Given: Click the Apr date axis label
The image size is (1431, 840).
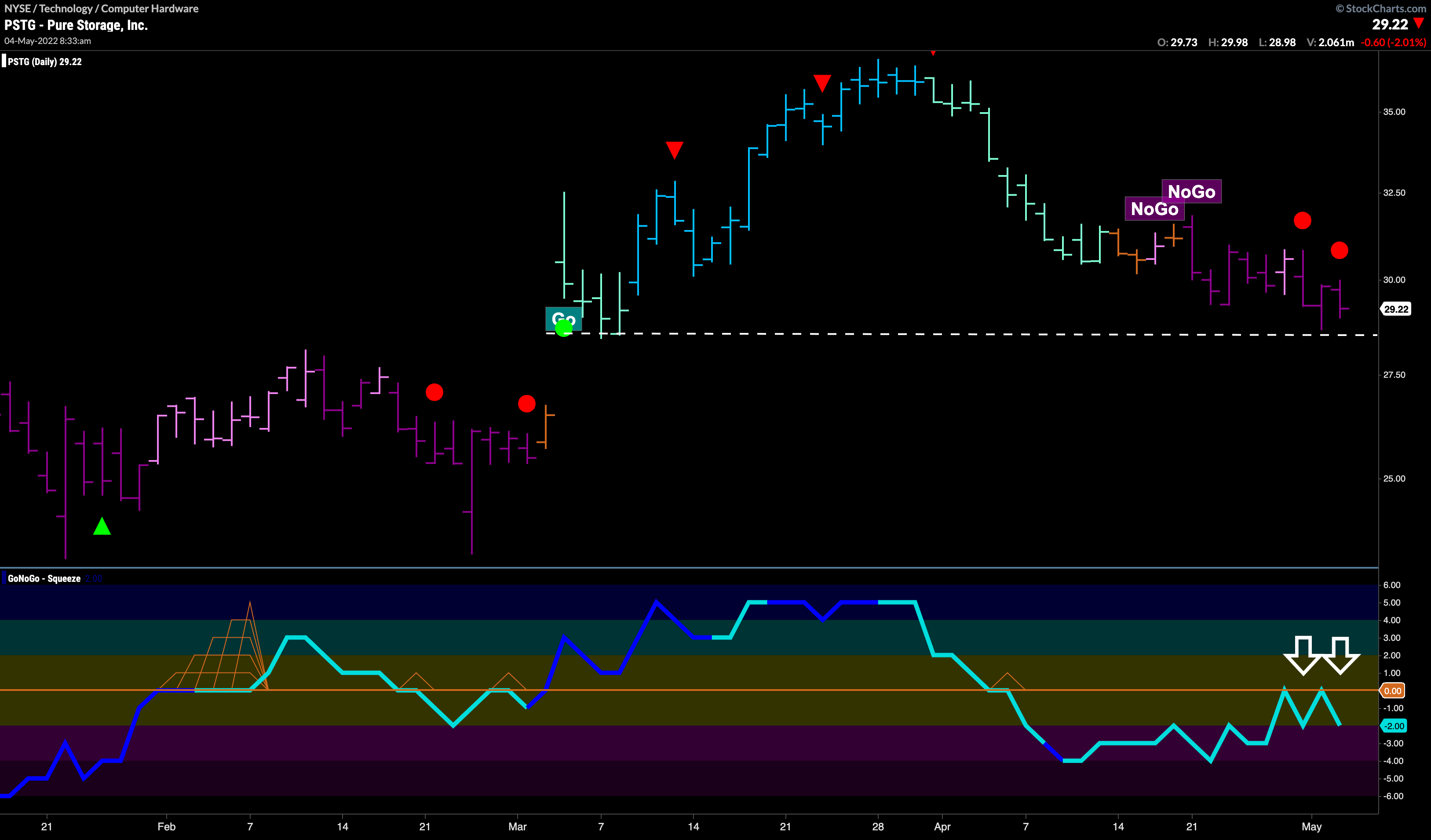Looking at the screenshot, I should (942, 826).
